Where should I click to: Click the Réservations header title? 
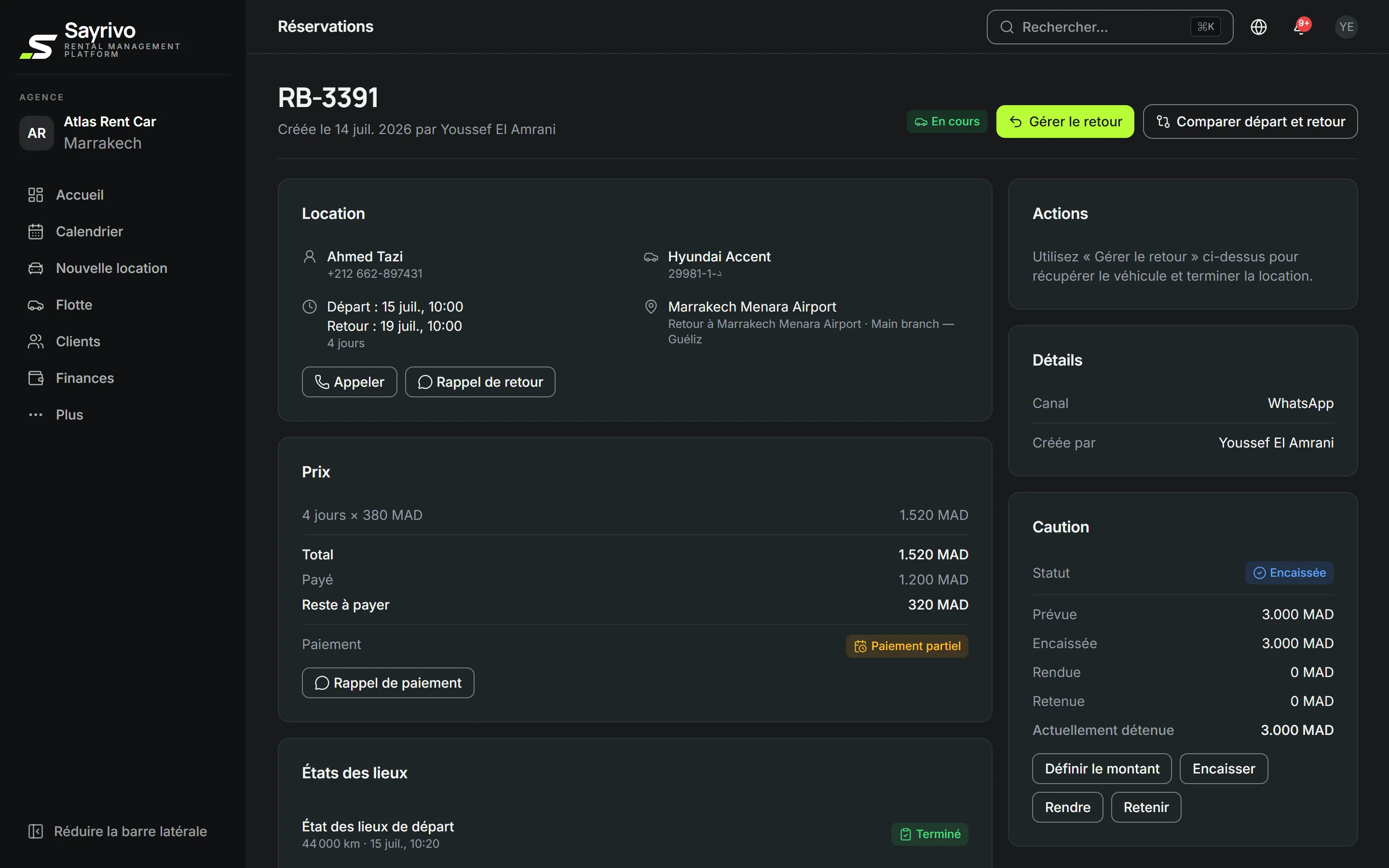click(x=326, y=27)
